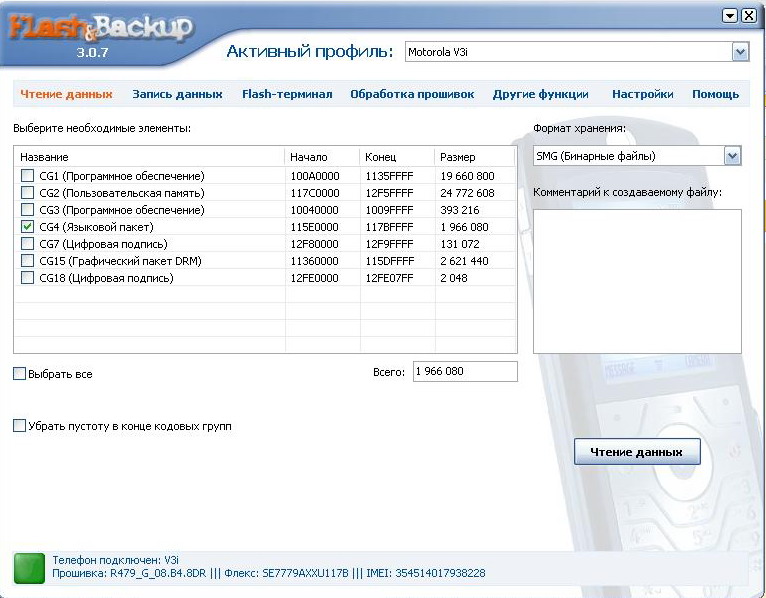Click the Flash&Backup logo
Image resolution: width=766 pixels, height=598 pixels.
(102, 28)
